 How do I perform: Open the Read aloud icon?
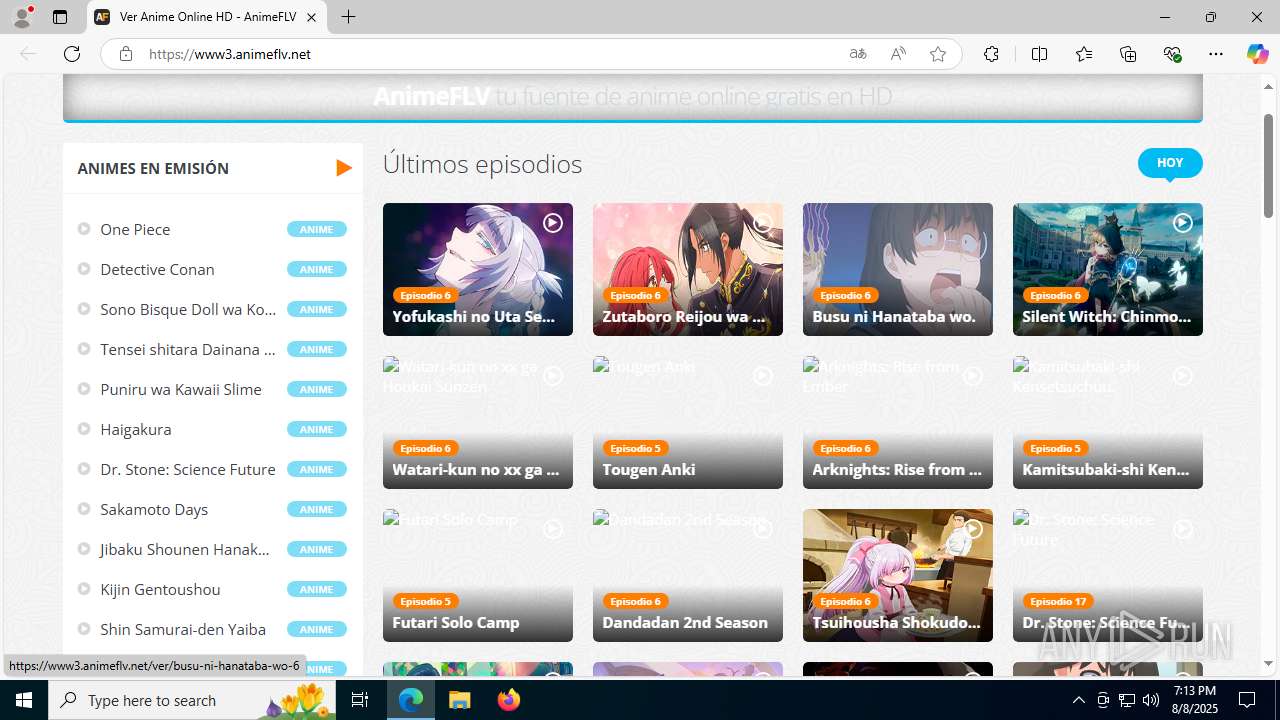point(898,54)
